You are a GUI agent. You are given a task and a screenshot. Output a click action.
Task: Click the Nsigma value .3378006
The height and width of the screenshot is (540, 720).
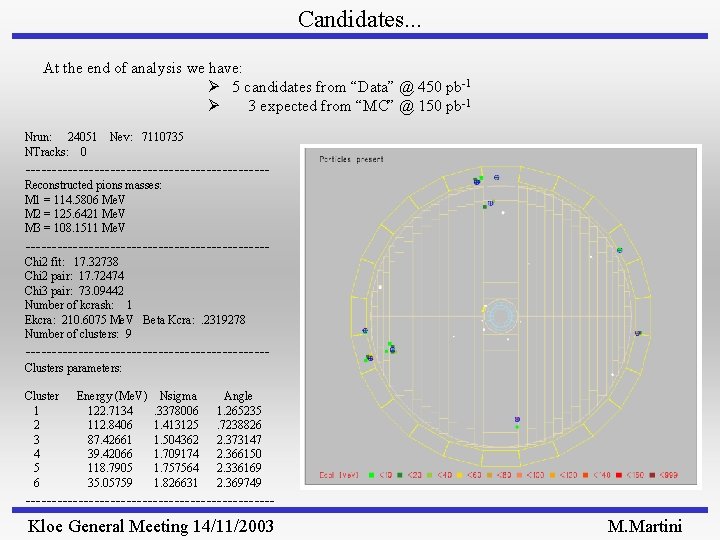[176, 411]
